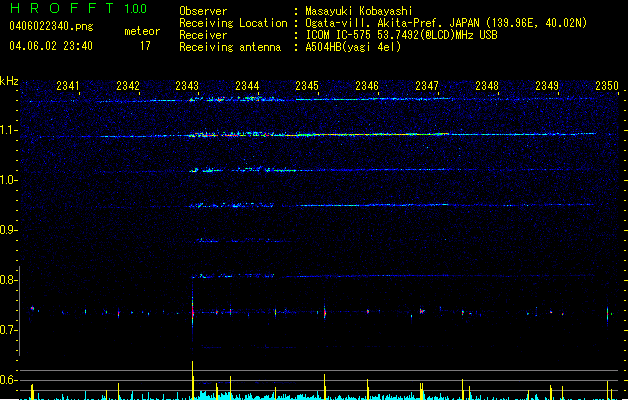
Task: Click the yellow power spike just after 2345
Action: (x=325, y=387)
